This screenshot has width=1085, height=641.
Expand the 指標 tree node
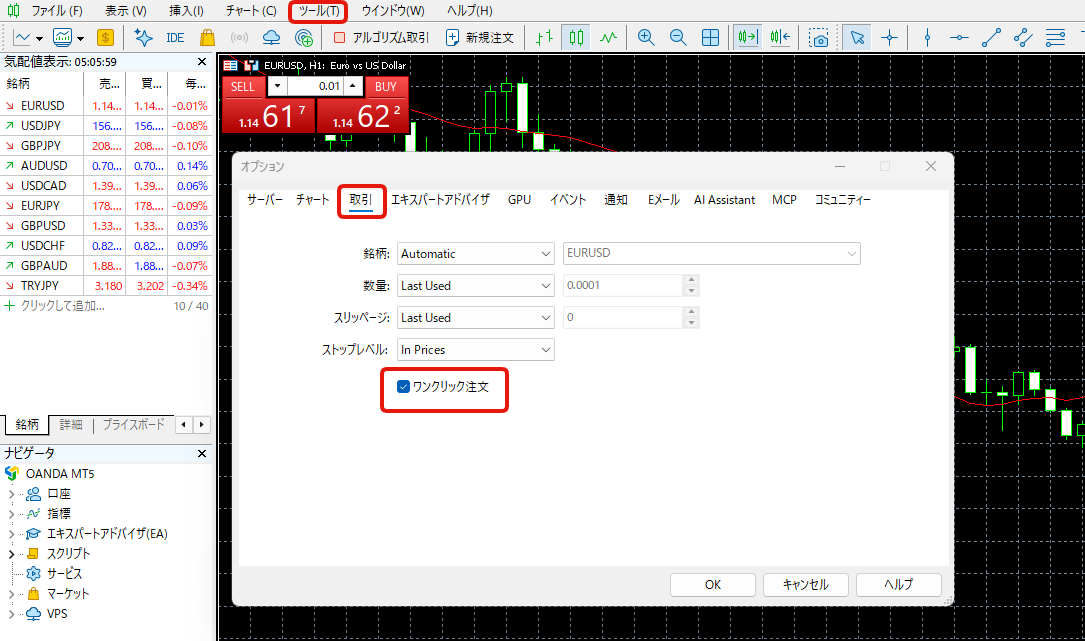pyautogui.click(x=11, y=514)
